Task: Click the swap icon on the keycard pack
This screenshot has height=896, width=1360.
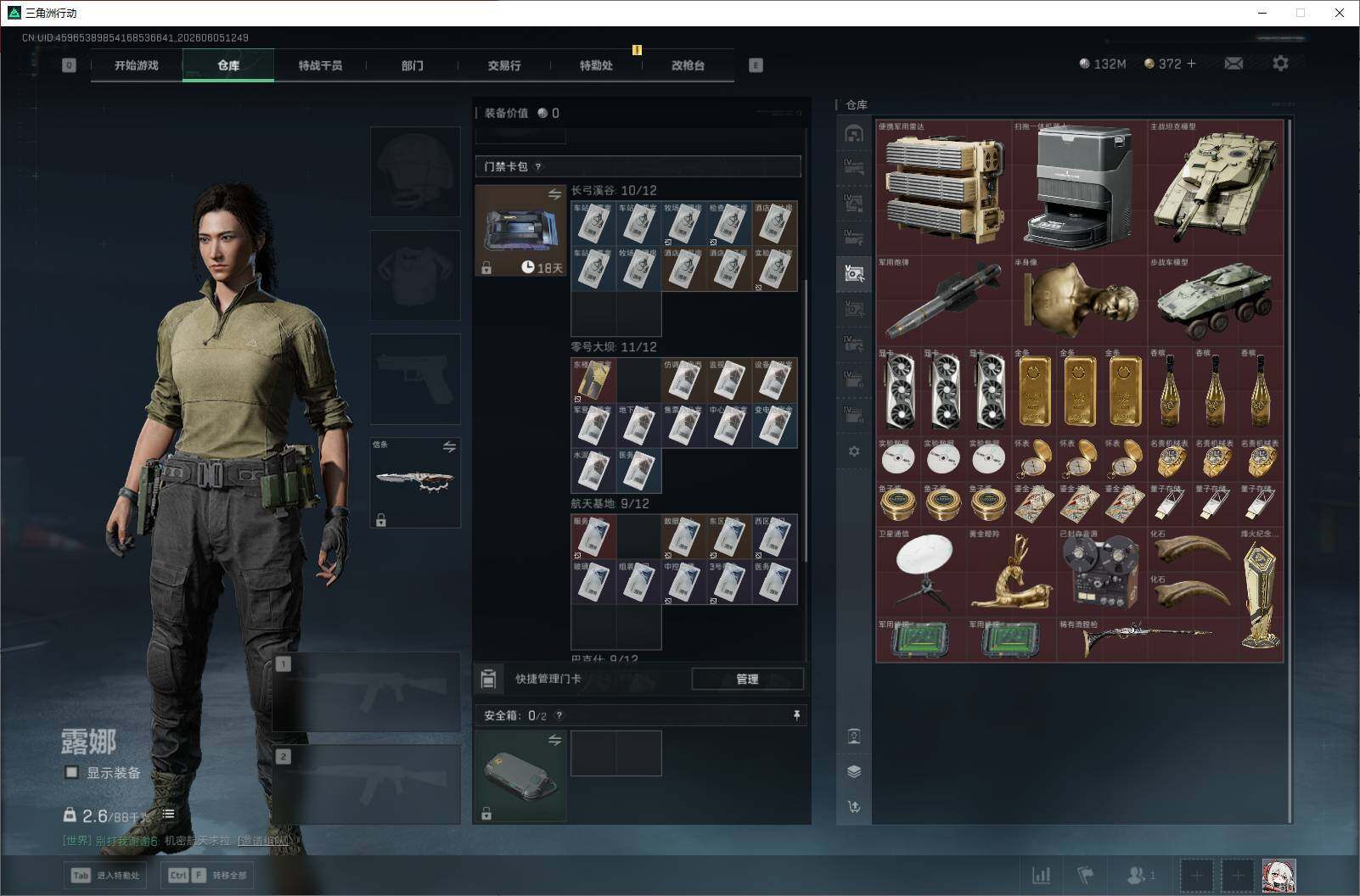Action: [x=554, y=194]
